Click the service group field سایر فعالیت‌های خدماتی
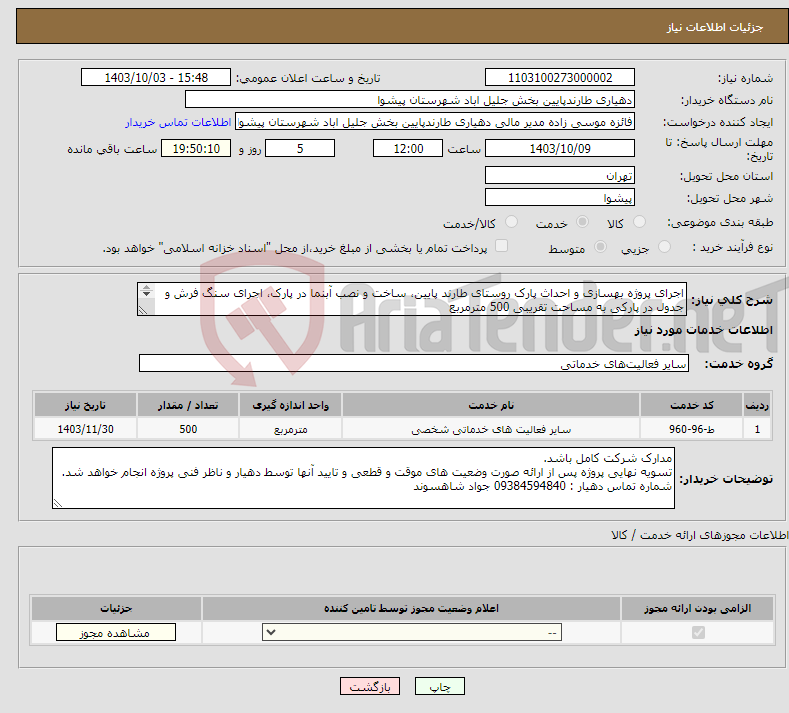The image size is (789, 713). 414,363
